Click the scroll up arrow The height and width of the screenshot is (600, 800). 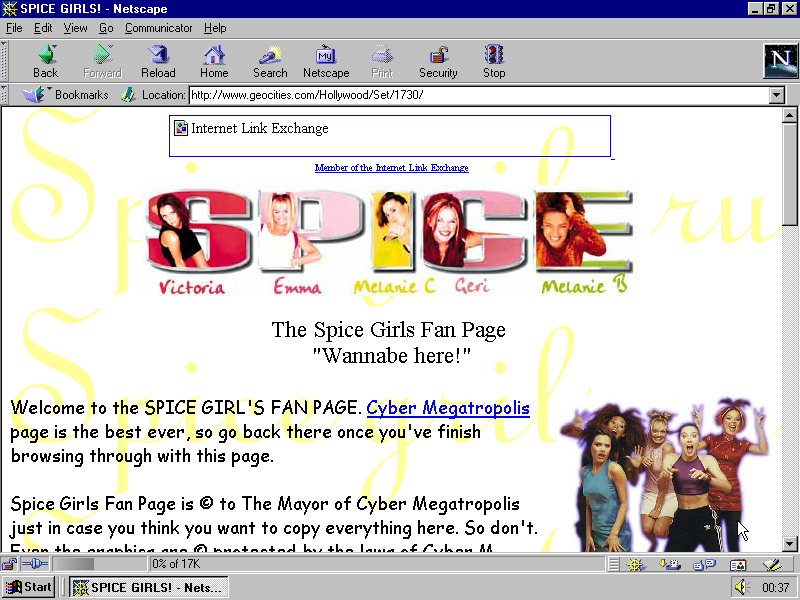coord(789,115)
